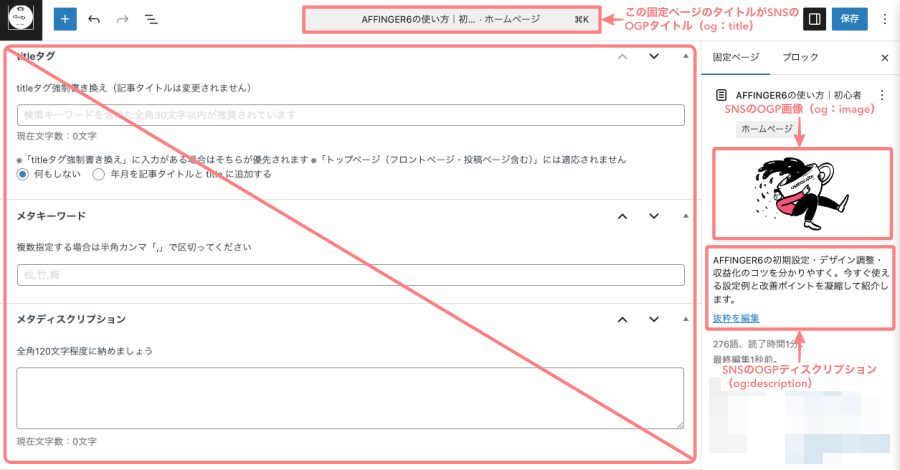Open the block inserter plus button
The image size is (900, 470).
pyautogui.click(x=64, y=19)
